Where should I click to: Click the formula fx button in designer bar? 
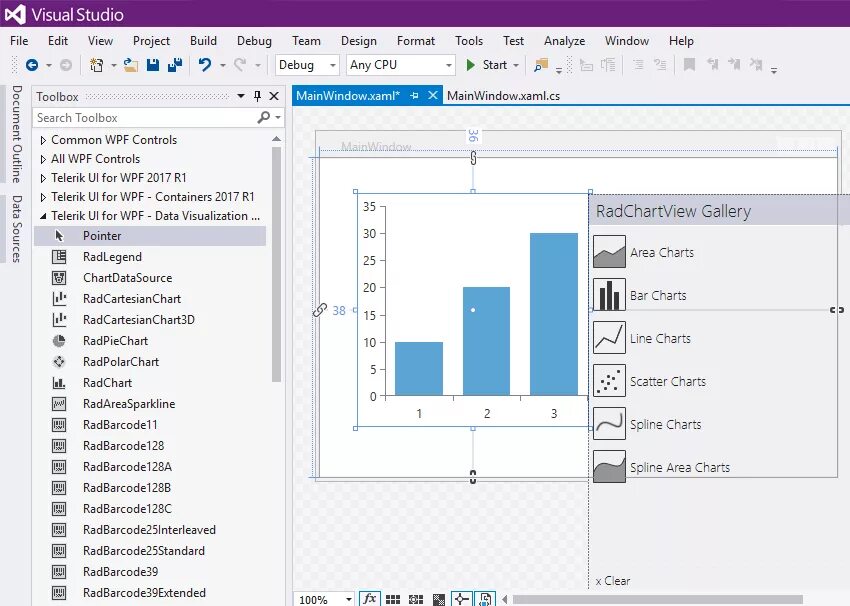point(370,599)
